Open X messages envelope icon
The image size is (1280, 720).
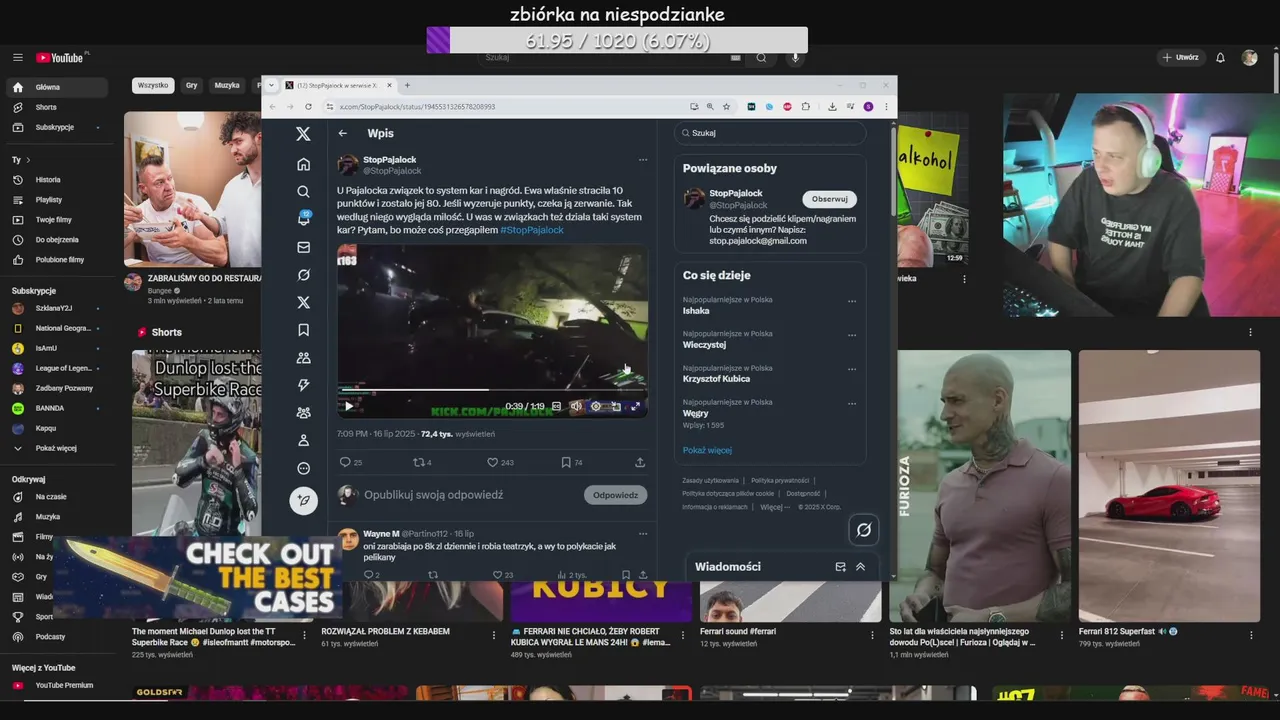tap(304, 247)
